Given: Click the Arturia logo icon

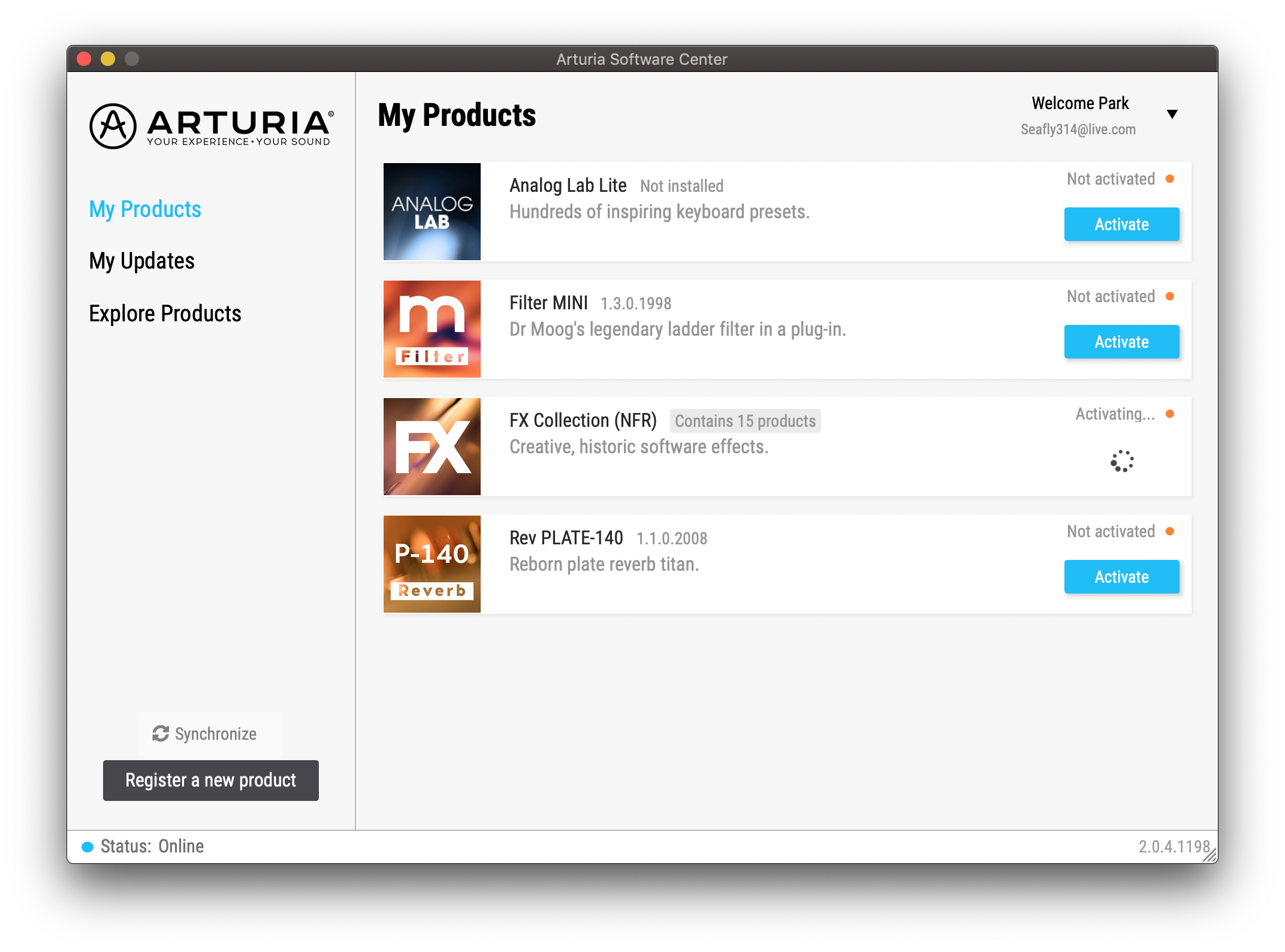Looking at the screenshot, I should coord(113,126).
